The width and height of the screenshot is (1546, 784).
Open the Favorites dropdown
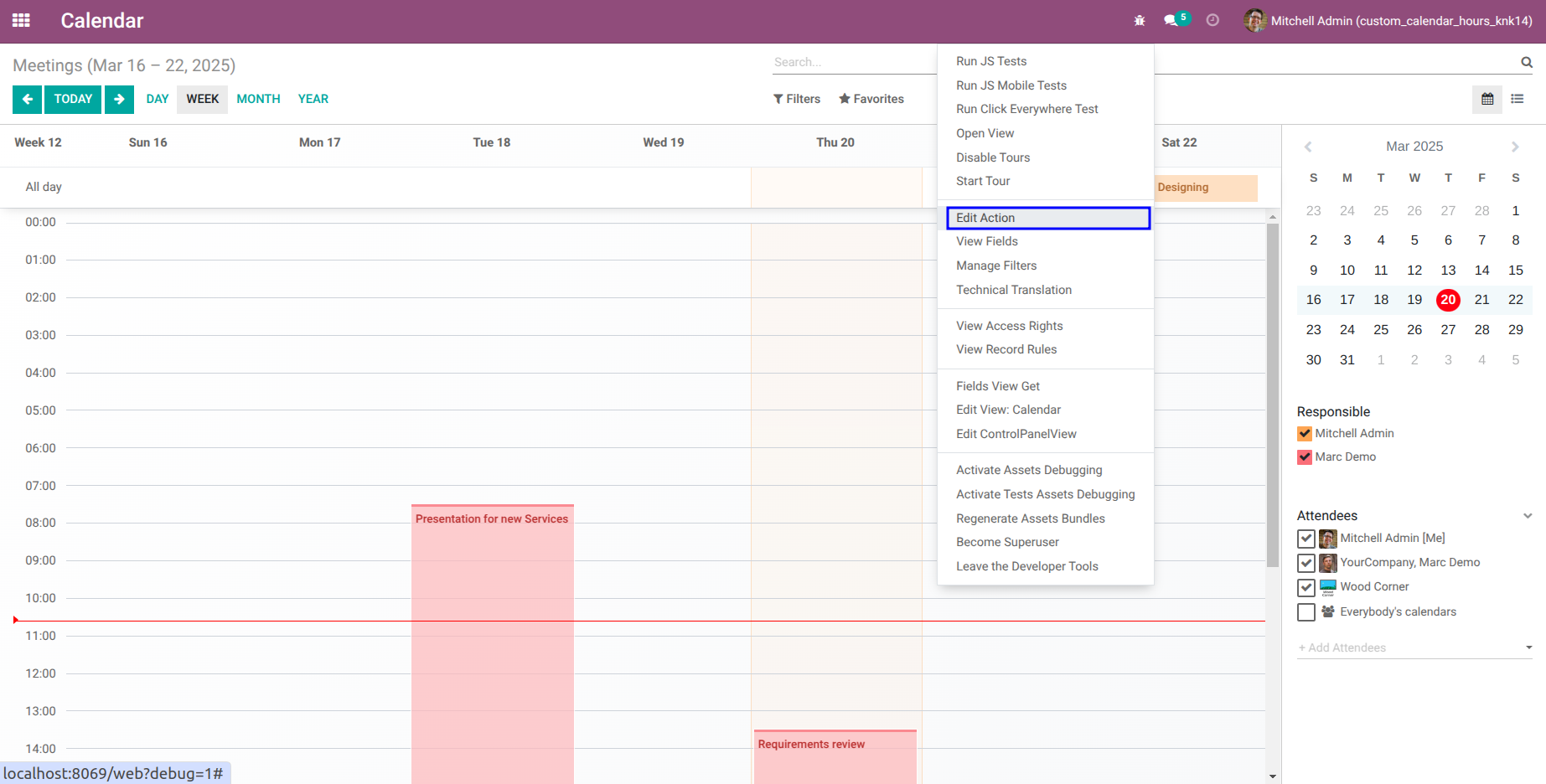871,99
